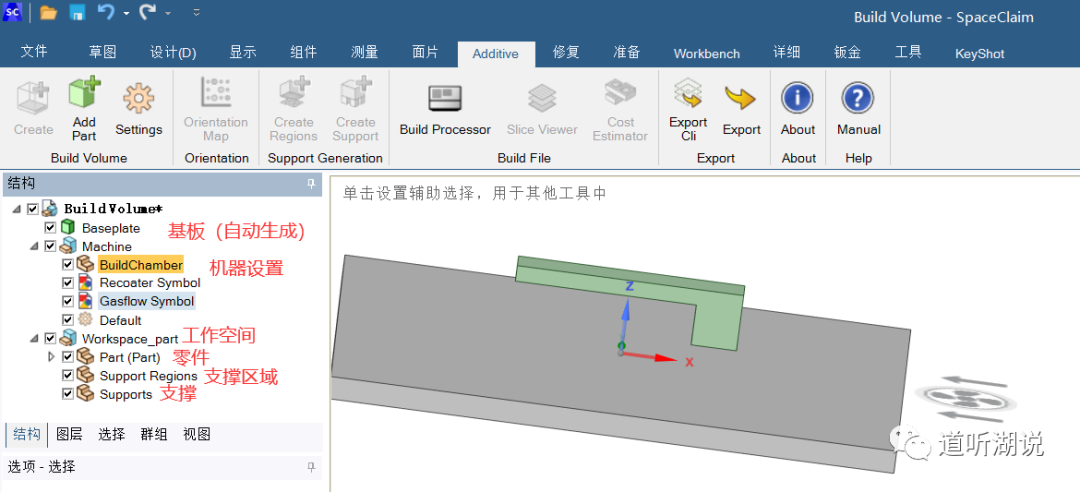The height and width of the screenshot is (492, 1080).
Task: Click the Create Regions icon
Action: 294,94
